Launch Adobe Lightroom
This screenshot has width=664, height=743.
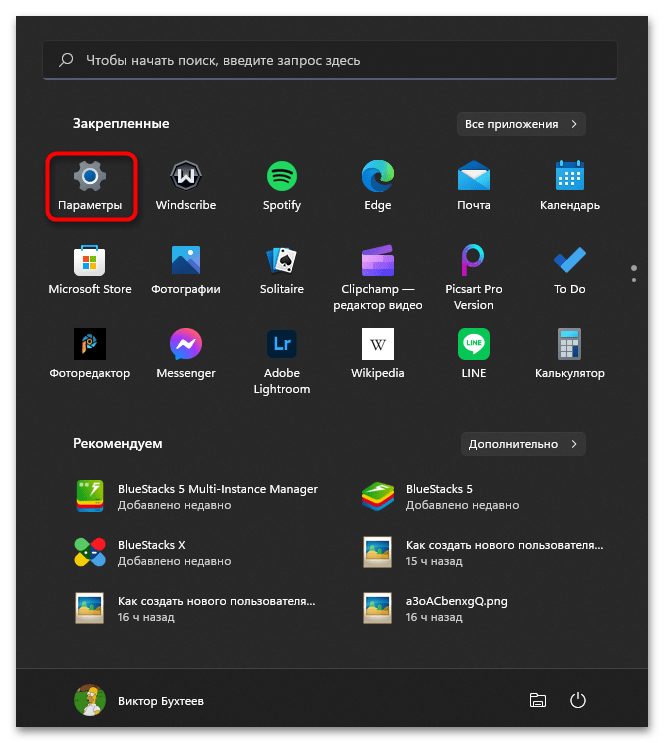(x=282, y=362)
